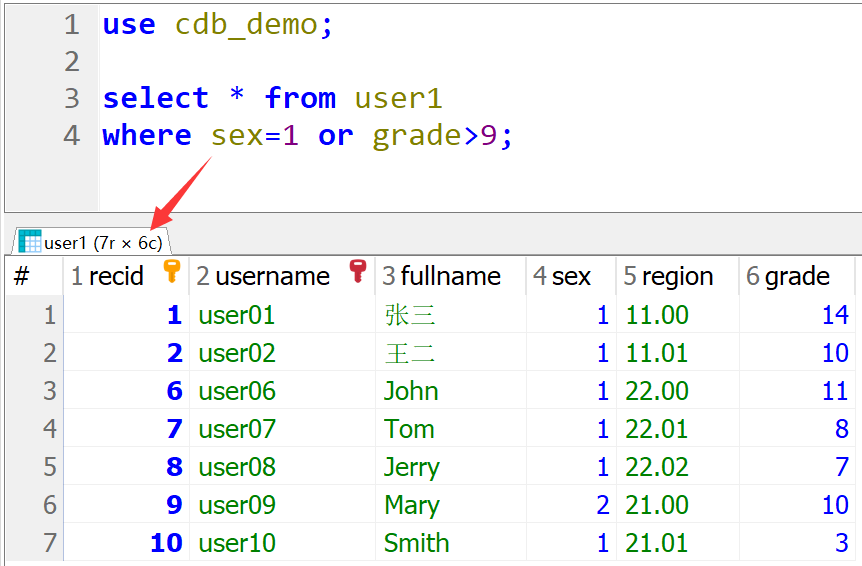Click line number 3 in the editor gutter
862x566 pixels.
(71, 98)
